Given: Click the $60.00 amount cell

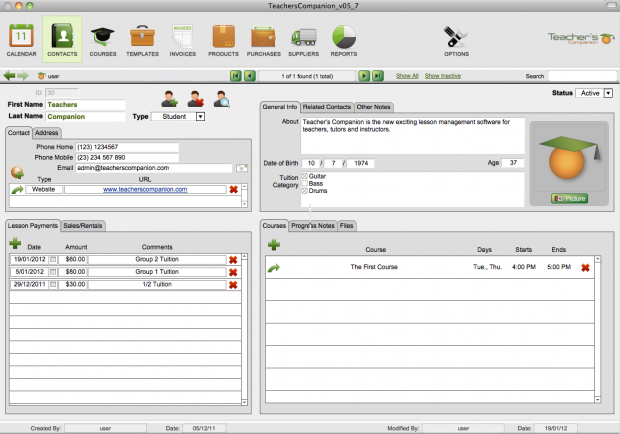Looking at the screenshot, I should point(72,259).
